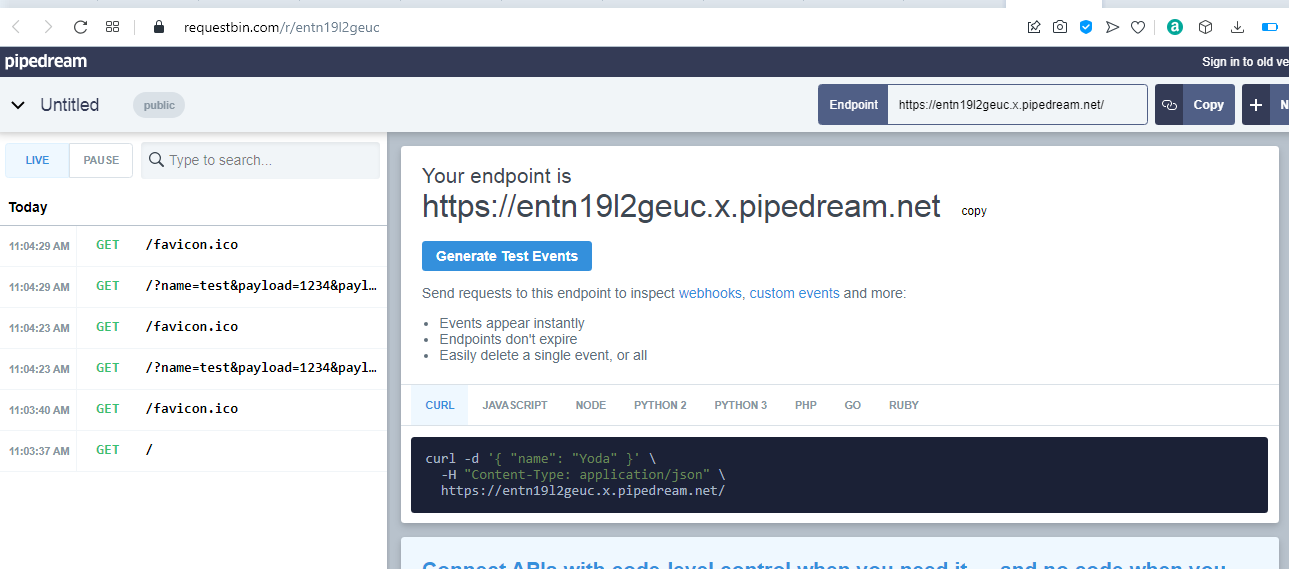
Task: Click Generate Test Events button
Action: tap(507, 256)
